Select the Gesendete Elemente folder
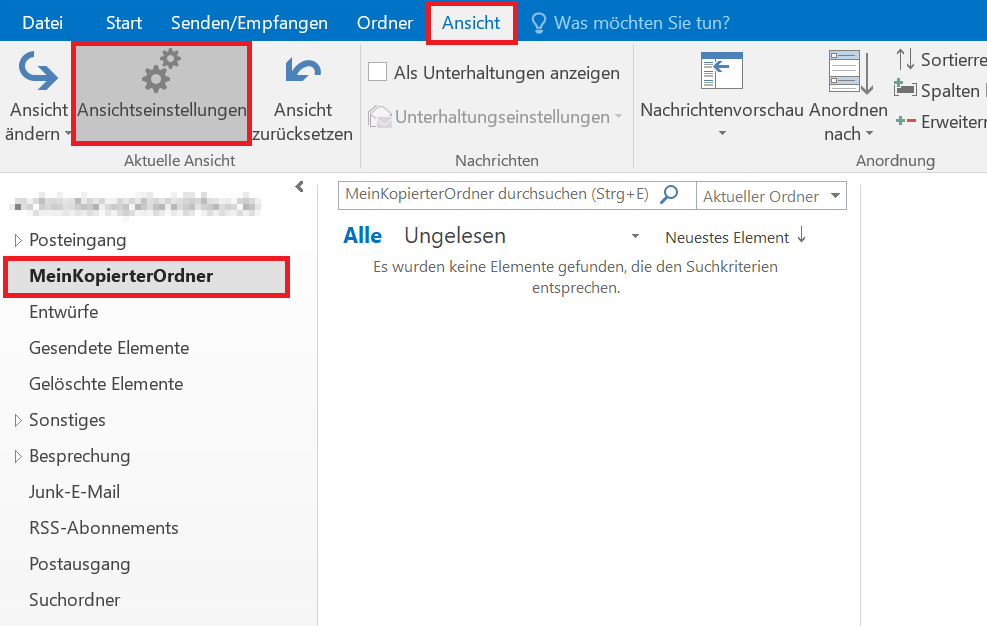Viewport: 987px width, 626px height. click(109, 348)
